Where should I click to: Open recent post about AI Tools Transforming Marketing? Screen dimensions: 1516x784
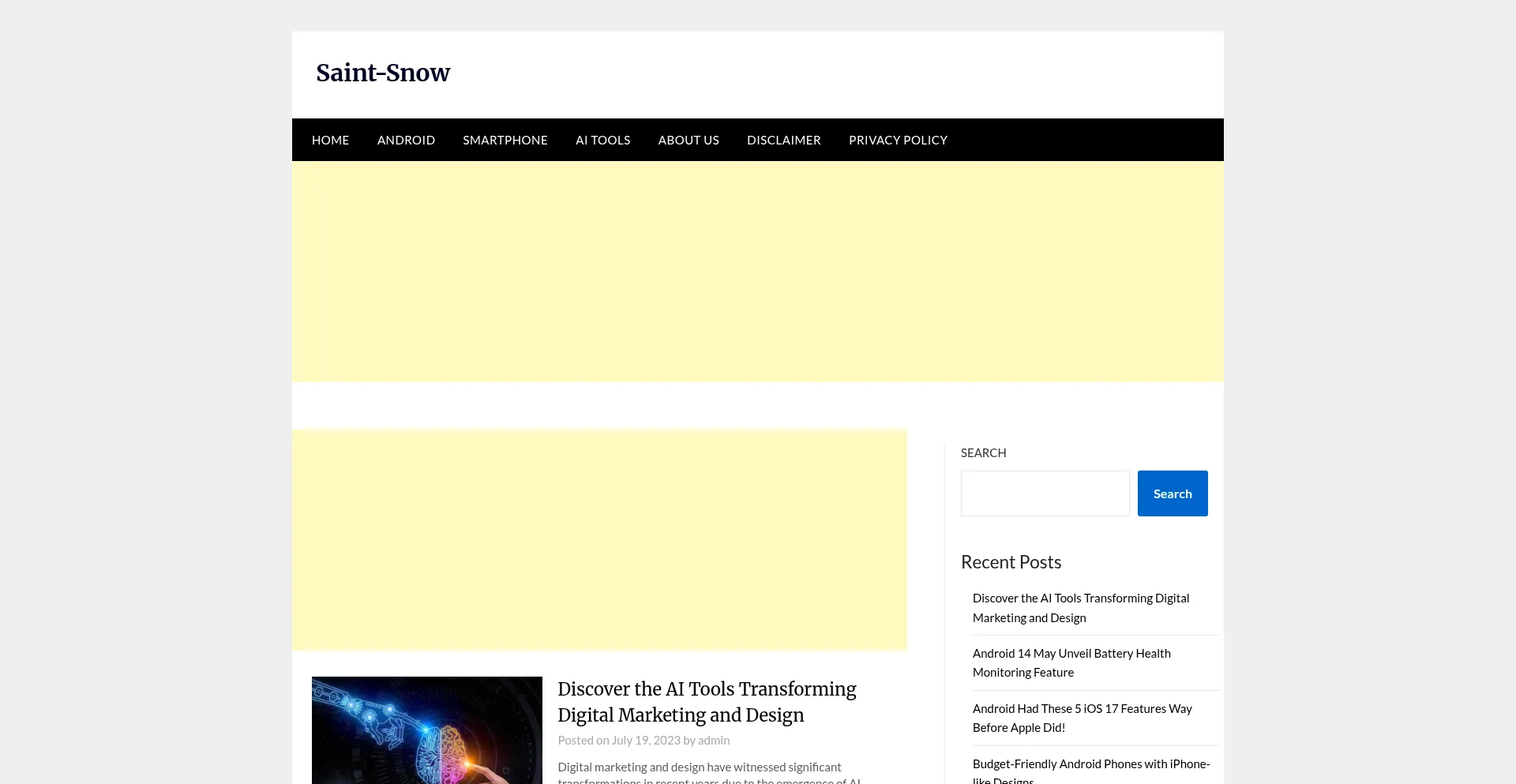tap(1080, 608)
